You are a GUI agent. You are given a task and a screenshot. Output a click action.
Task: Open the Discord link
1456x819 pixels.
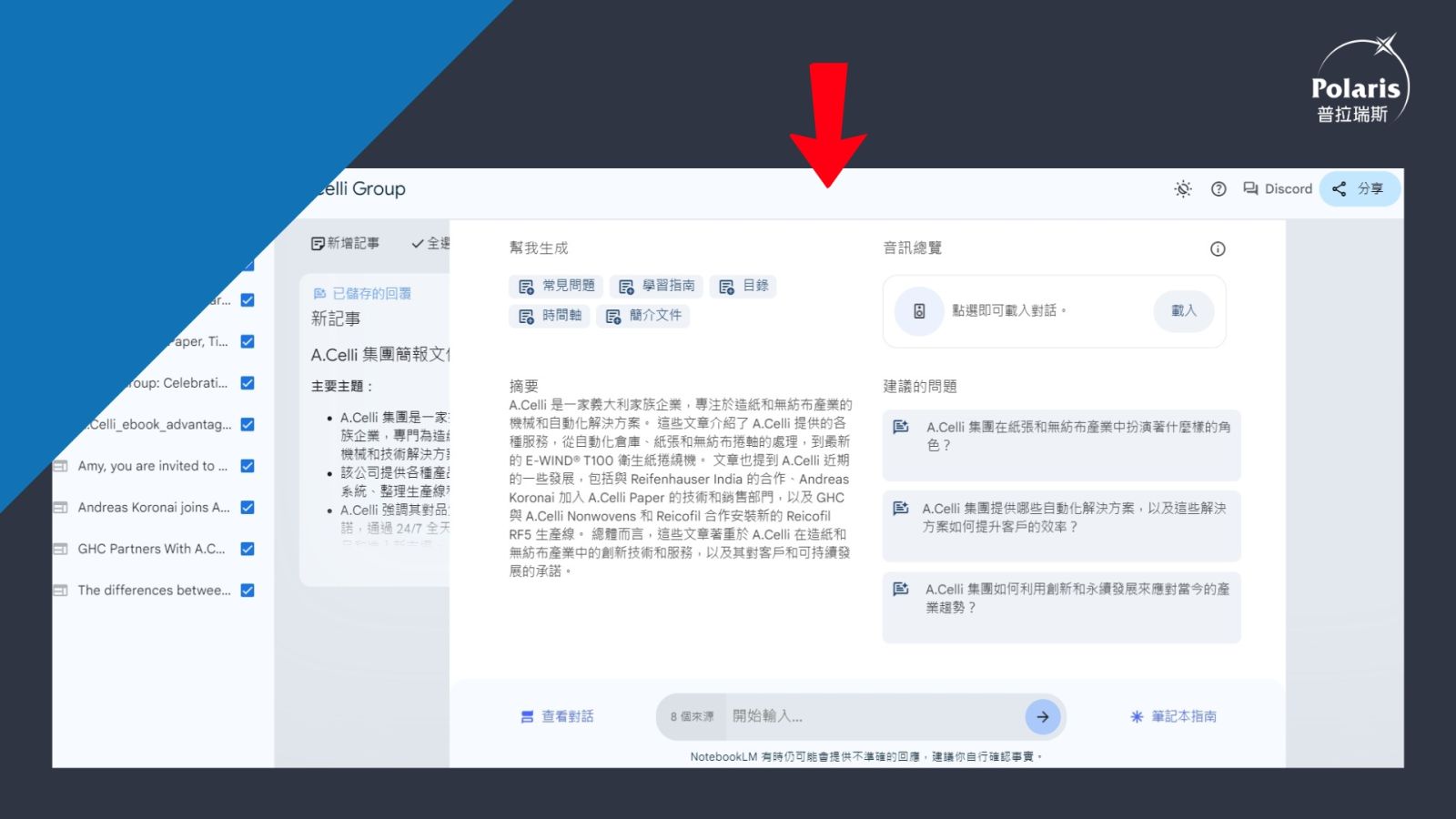tap(1278, 189)
